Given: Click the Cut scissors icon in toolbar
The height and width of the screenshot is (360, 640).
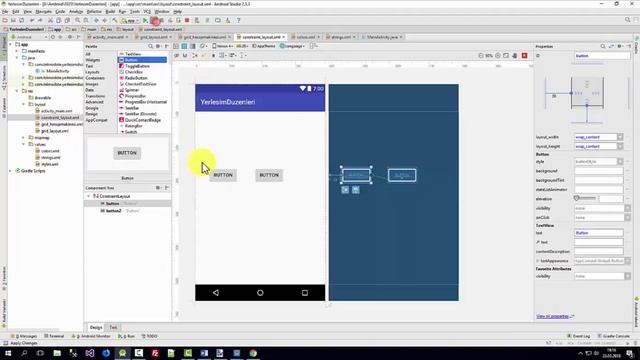Looking at the screenshot, I should tap(50, 20).
